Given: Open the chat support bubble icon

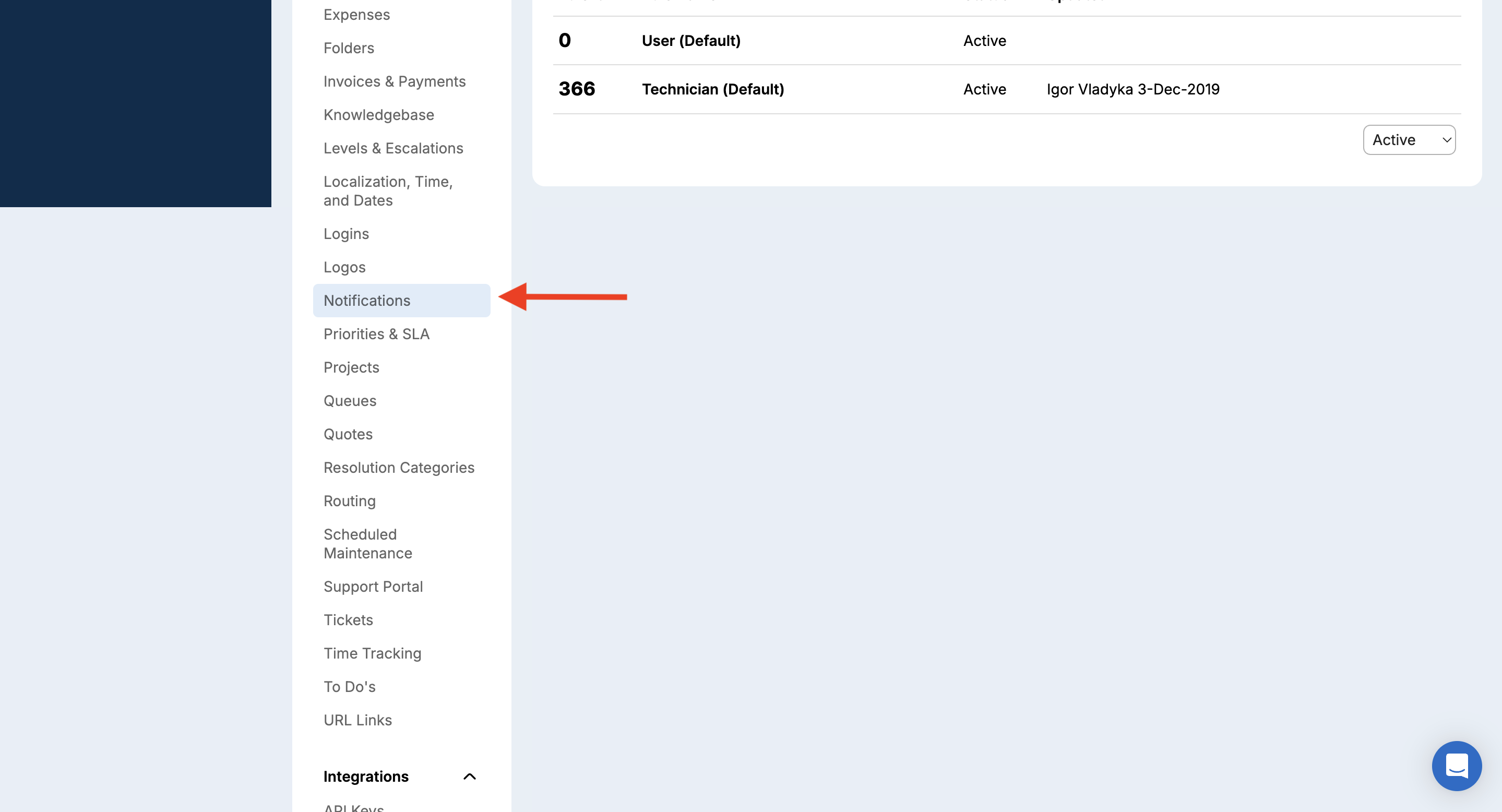Looking at the screenshot, I should (1456, 766).
